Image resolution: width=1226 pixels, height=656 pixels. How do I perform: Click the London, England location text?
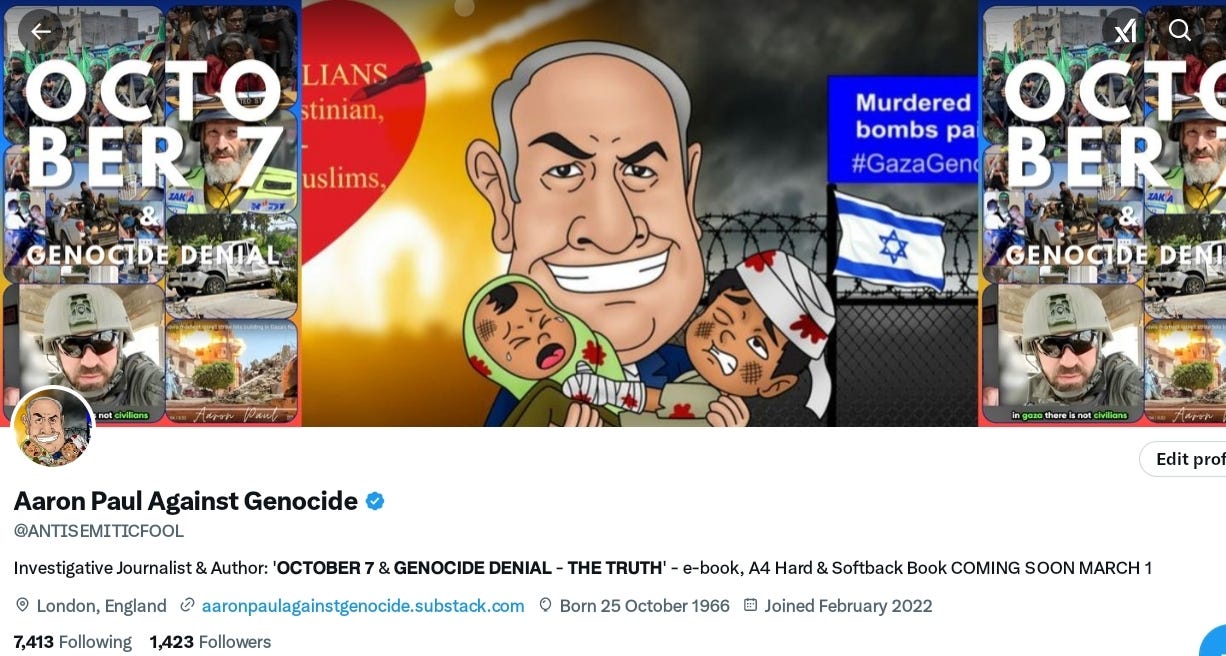(102, 606)
